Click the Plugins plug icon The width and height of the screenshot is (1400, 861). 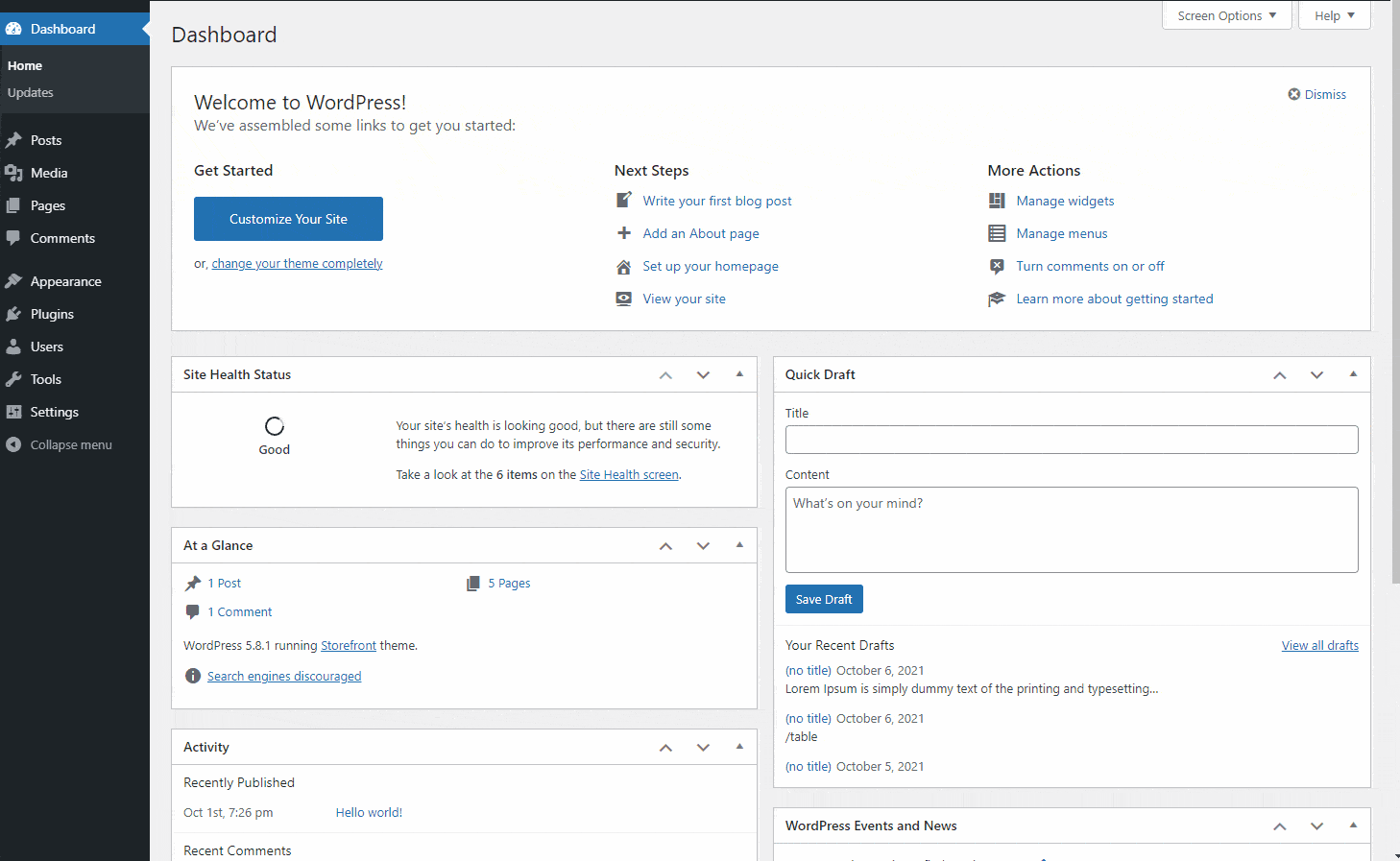13,314
